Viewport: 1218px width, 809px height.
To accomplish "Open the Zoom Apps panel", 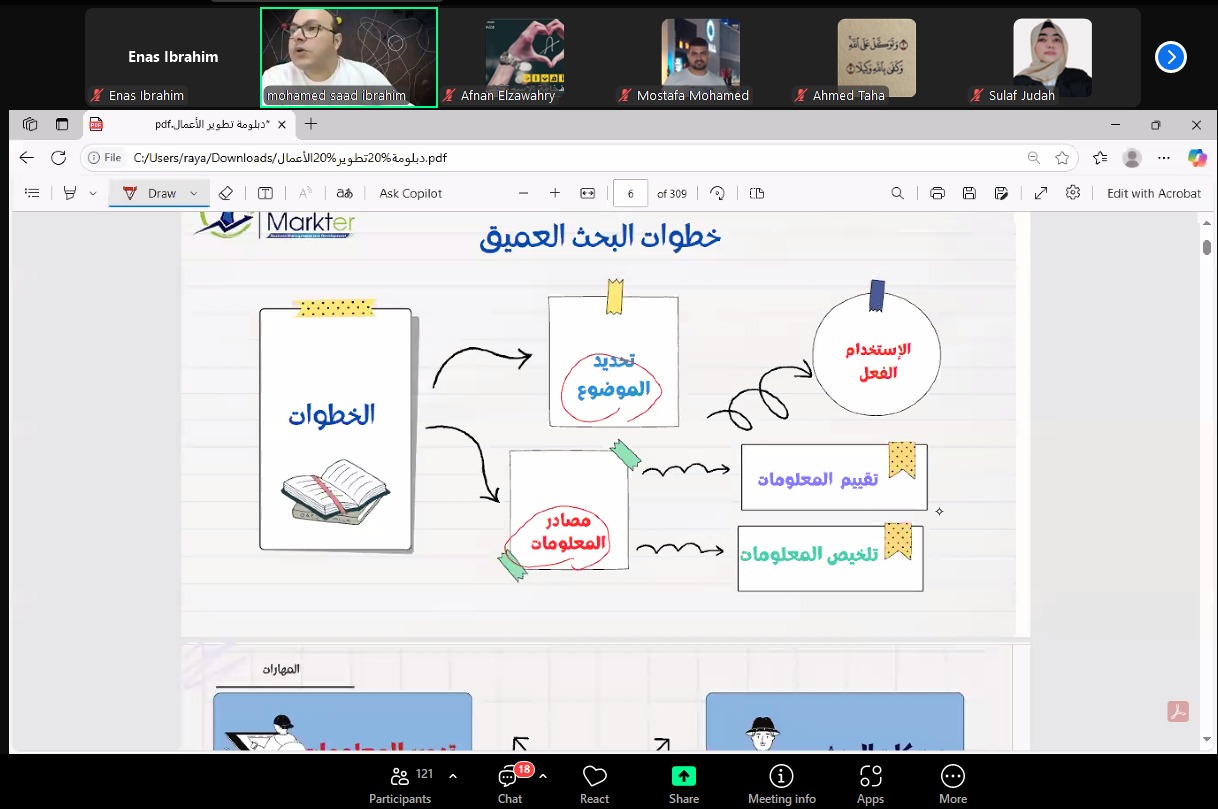I will (x=870, y=784).
